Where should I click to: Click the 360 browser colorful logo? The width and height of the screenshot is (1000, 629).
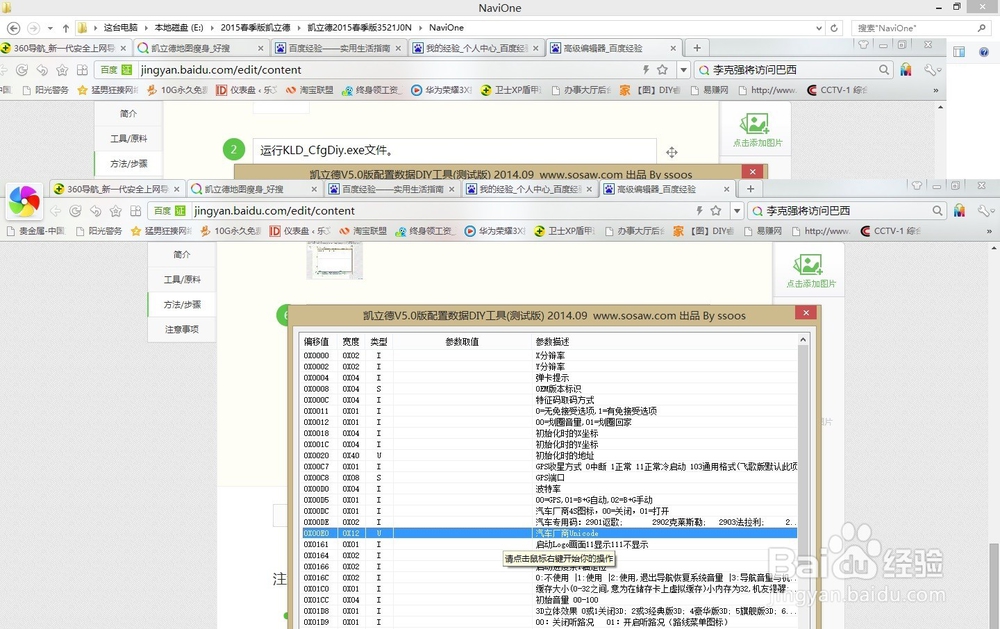pyautogui.click(x=24, y=202)
